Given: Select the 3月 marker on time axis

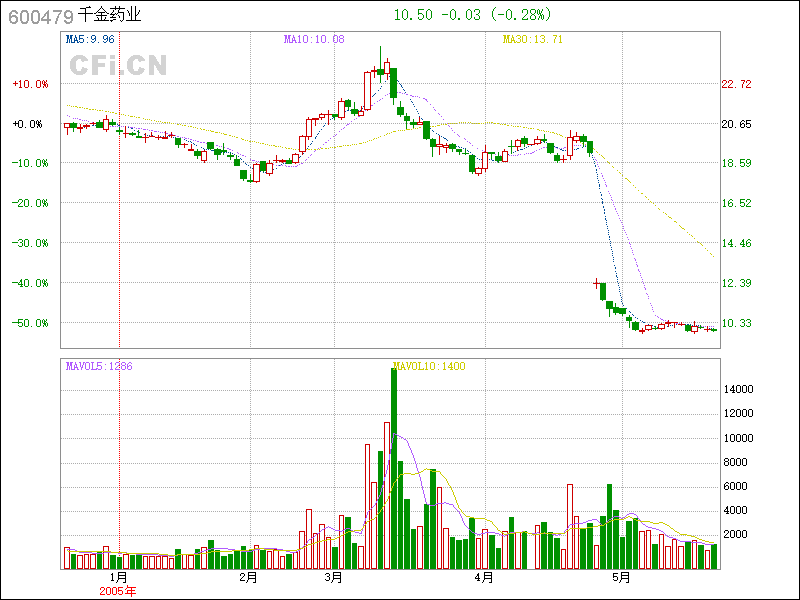Looking at the screenshot, I should [x=334, y=577].
